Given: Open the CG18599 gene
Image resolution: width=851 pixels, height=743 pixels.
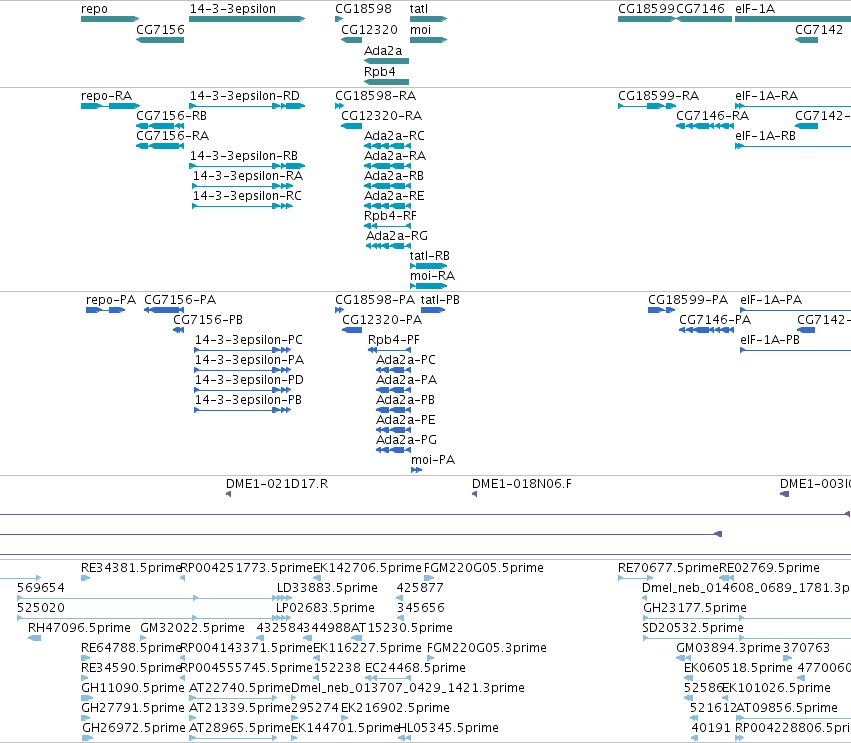Looking at the screenshot, I should [x=647, y=19].
